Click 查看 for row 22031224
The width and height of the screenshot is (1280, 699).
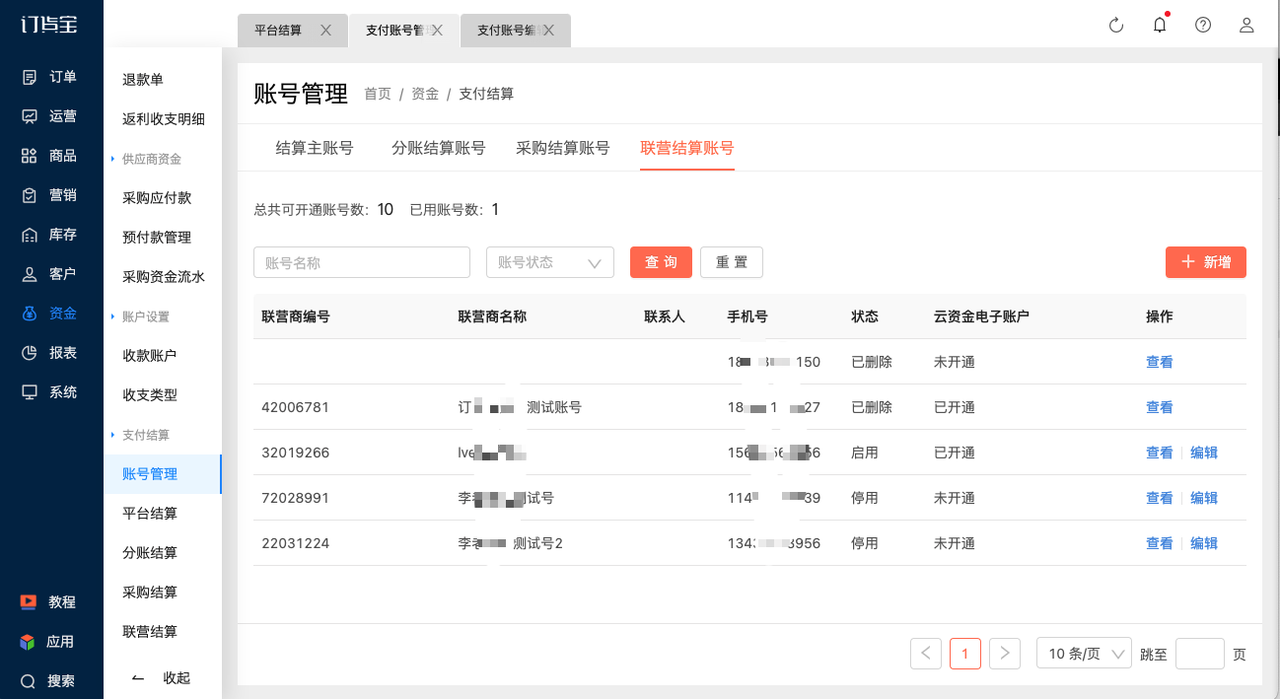pyautogui.click(x=1159, y=543)
